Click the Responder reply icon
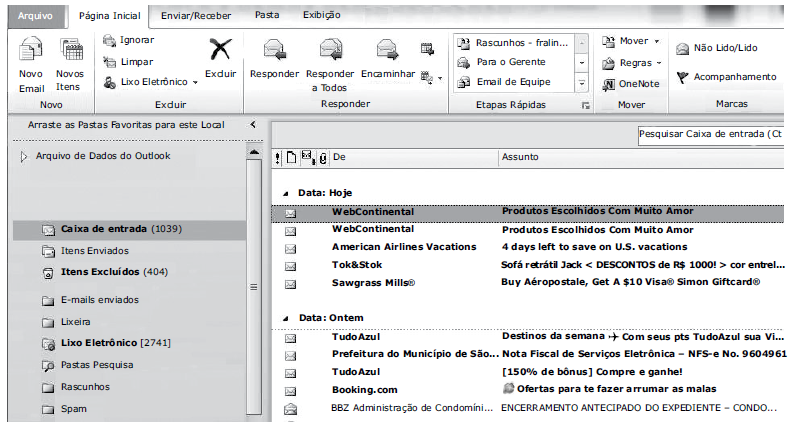The width and height of the screenshot is (791, 430). (273, 51)
